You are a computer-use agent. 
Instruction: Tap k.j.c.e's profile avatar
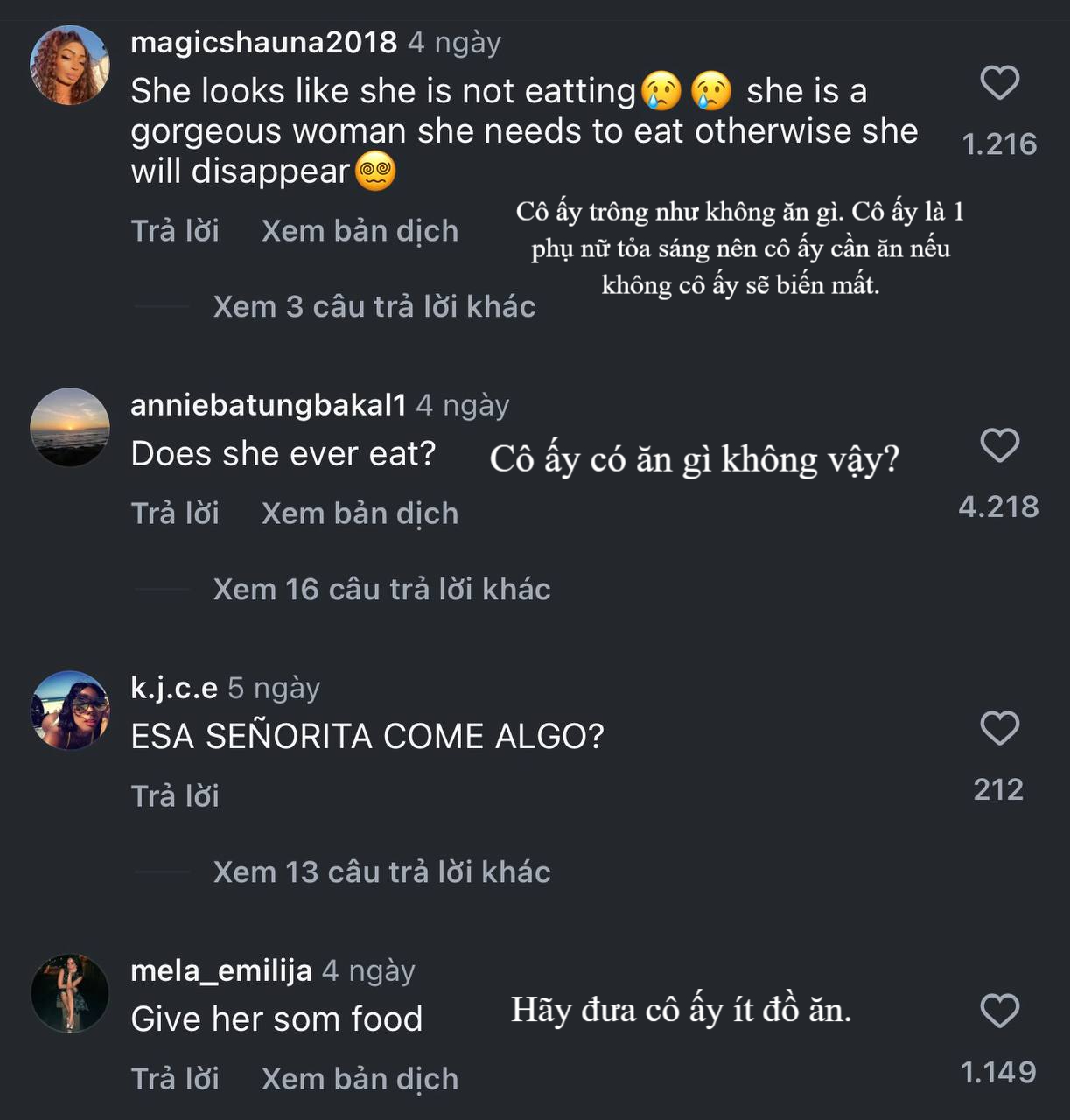(x=70, y=710)
